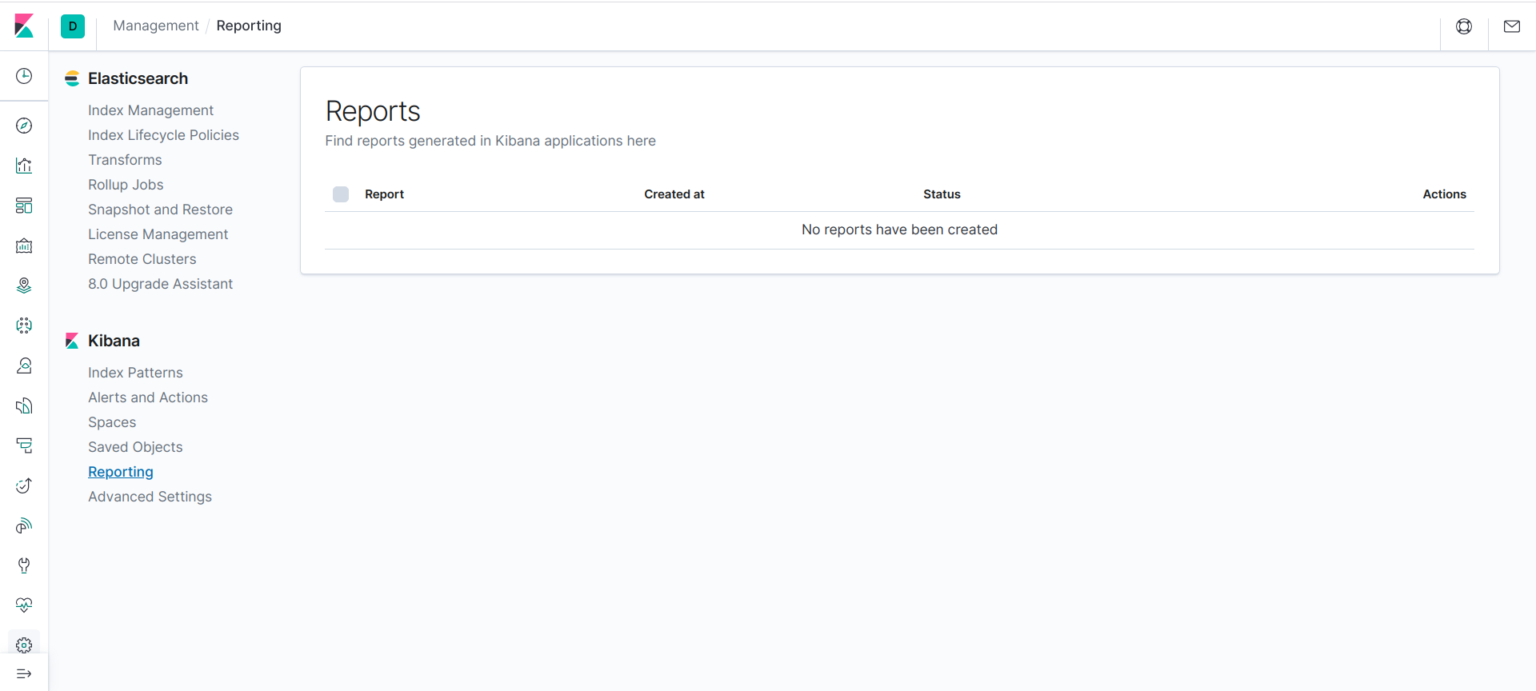This screenshot has width=1536, height=691.
Task: Open Alerts and Actions
Action: (148, 397)
